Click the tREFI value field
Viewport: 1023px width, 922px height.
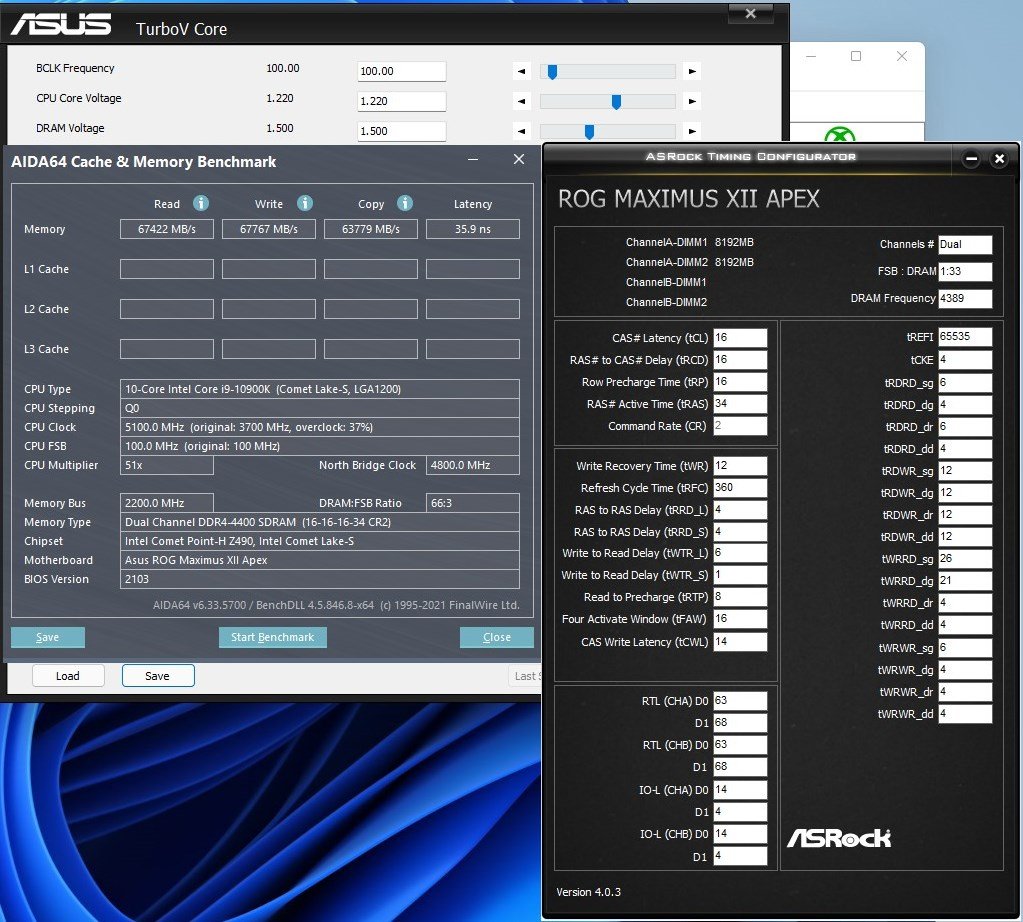[x=965, y=337]
